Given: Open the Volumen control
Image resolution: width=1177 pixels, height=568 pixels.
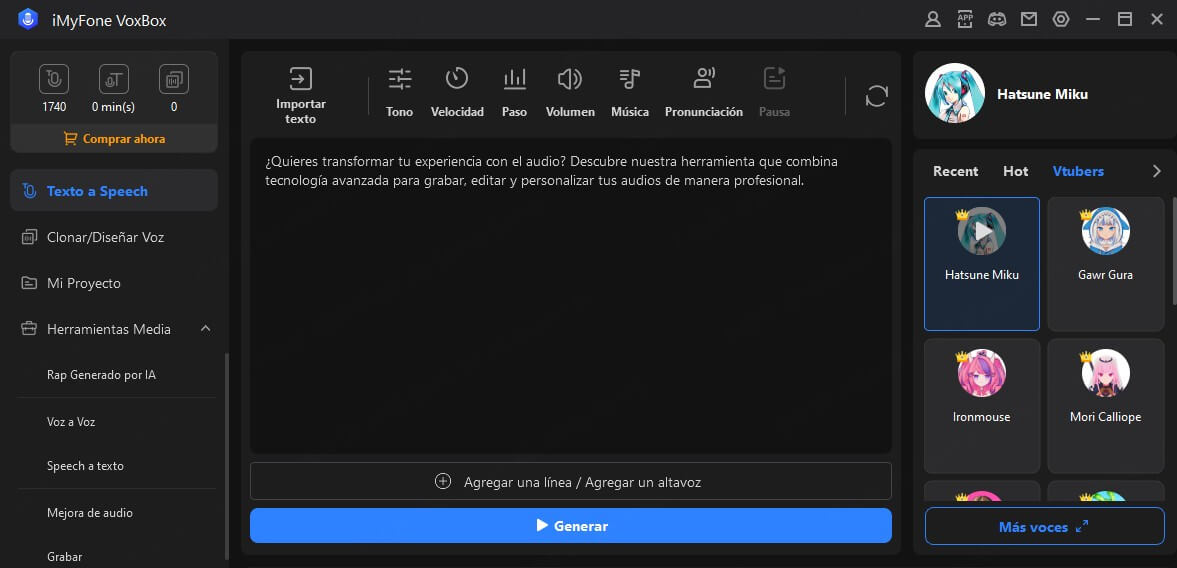Looking at the screenshot, I should click(x=570, y=93).
